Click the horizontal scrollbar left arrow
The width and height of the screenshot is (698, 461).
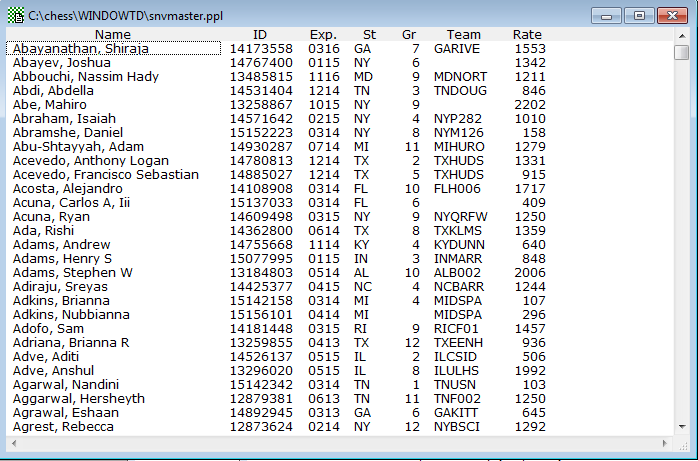[x=12, y=442]
